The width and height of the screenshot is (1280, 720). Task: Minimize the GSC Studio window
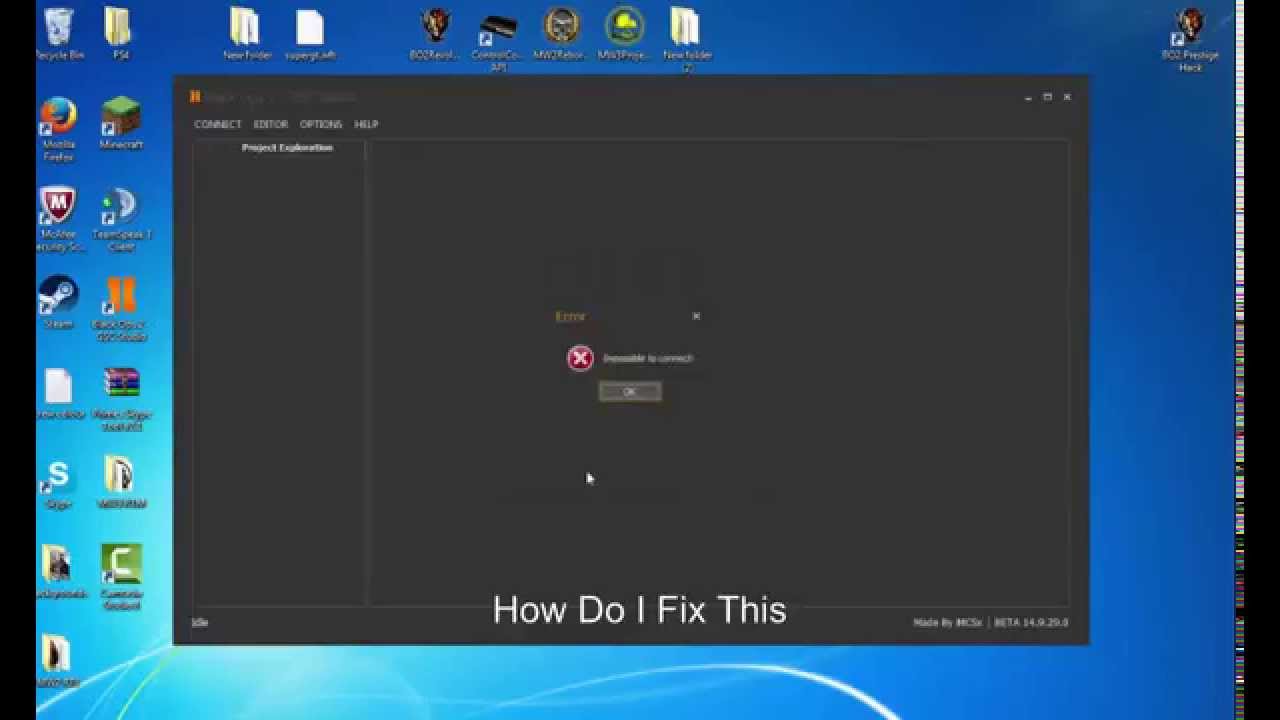[x=1028, y=97]
